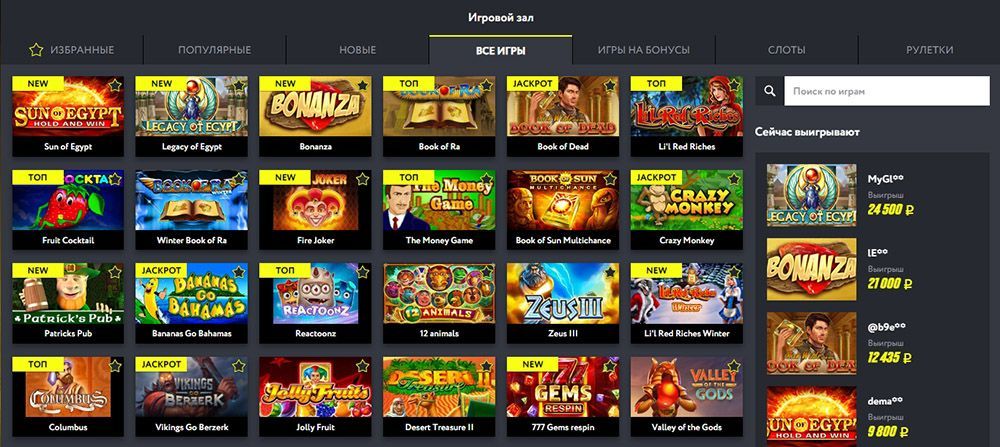The height and width of the screenshot is (447, 1000).
Task: Click star on Patricks Pub tile
Action: [115, 272]
